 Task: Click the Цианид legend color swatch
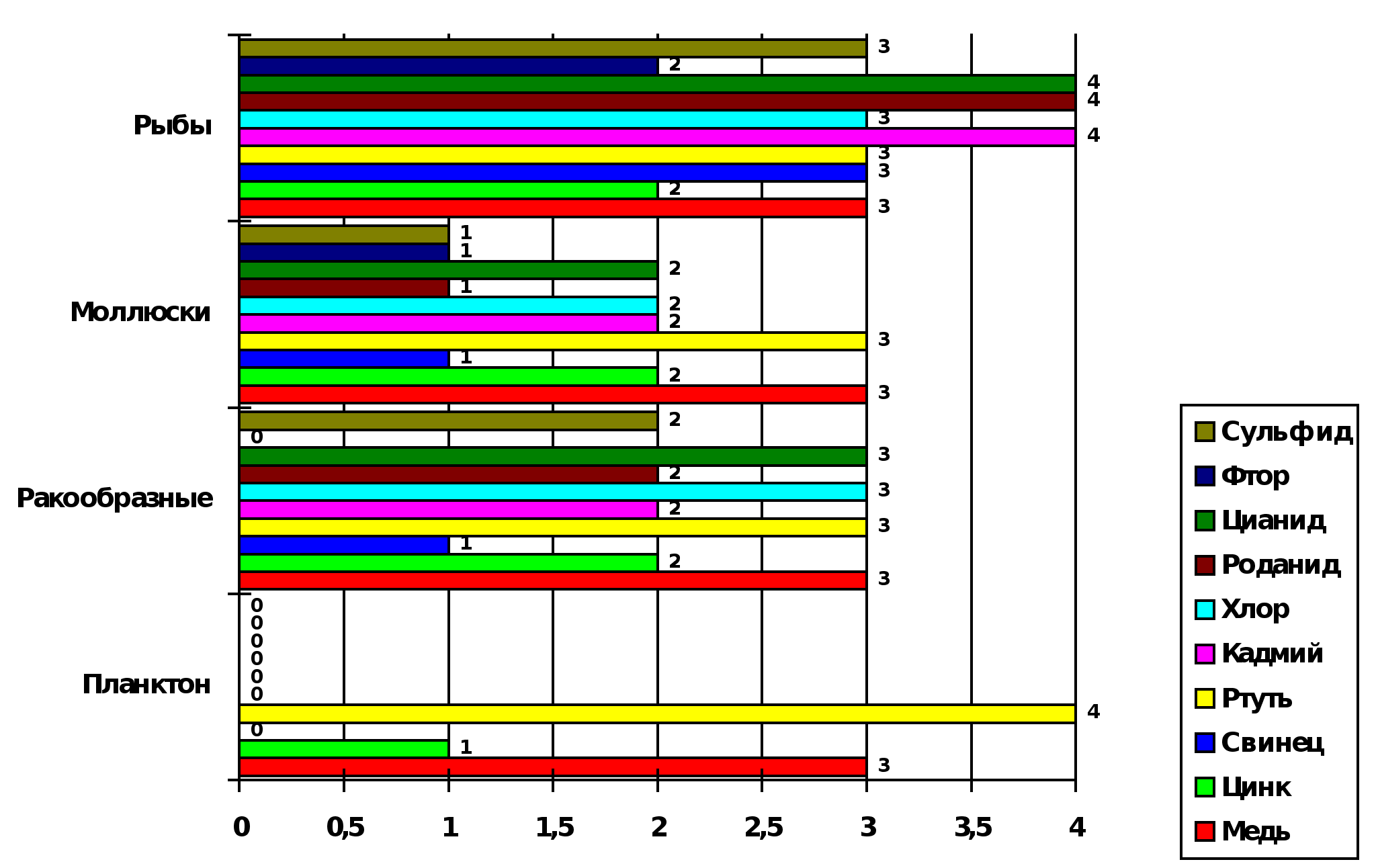tap(1205, 521)
